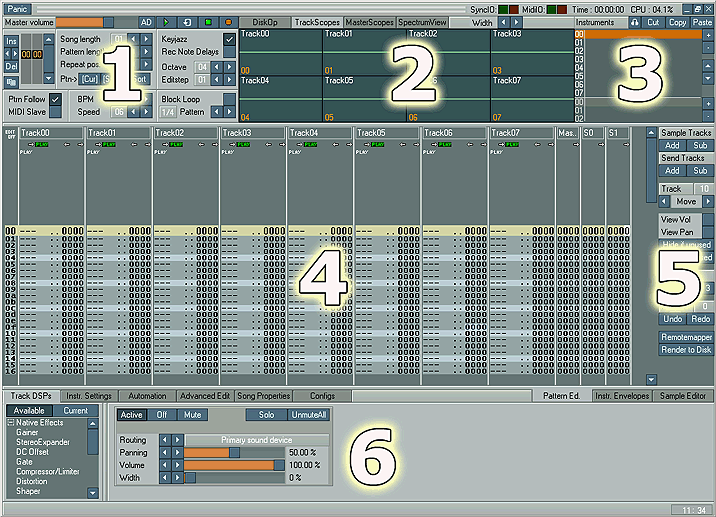The image size is (716, 517).
Task: Decrease Speed with the left arrow
Action: [133, 112]
